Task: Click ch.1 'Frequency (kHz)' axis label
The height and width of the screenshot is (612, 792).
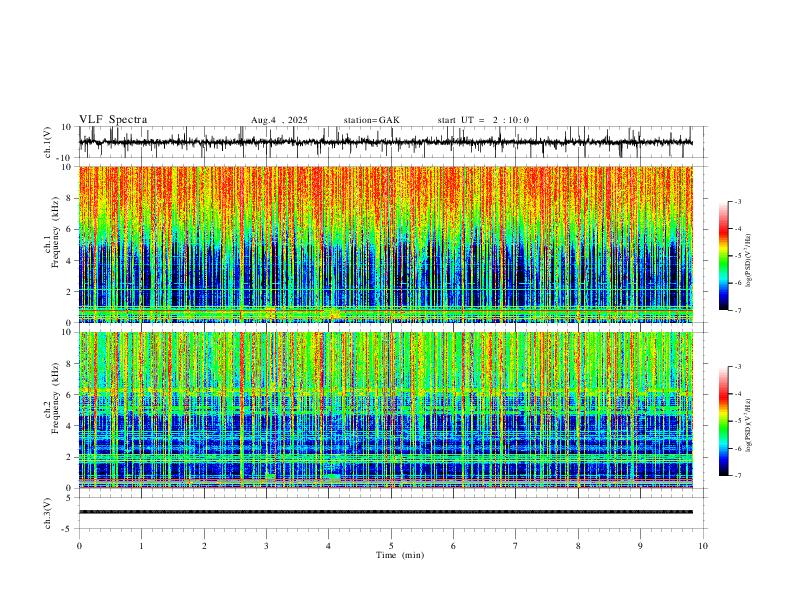Action: pyautogui.click(x=56, y=231)
